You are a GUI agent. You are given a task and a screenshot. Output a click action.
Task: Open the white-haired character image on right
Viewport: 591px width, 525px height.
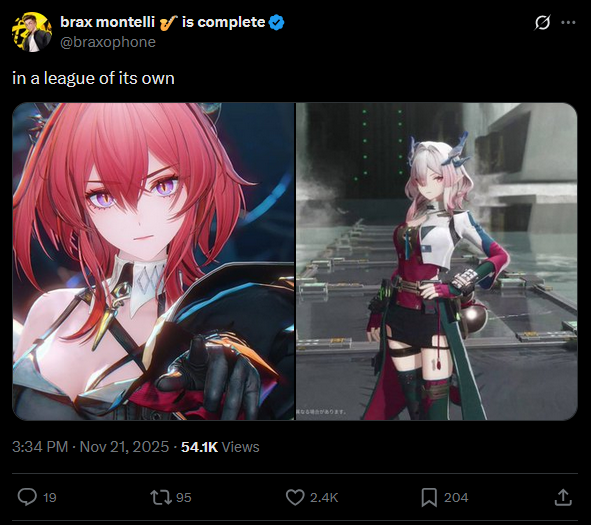[x=437, y=261]
